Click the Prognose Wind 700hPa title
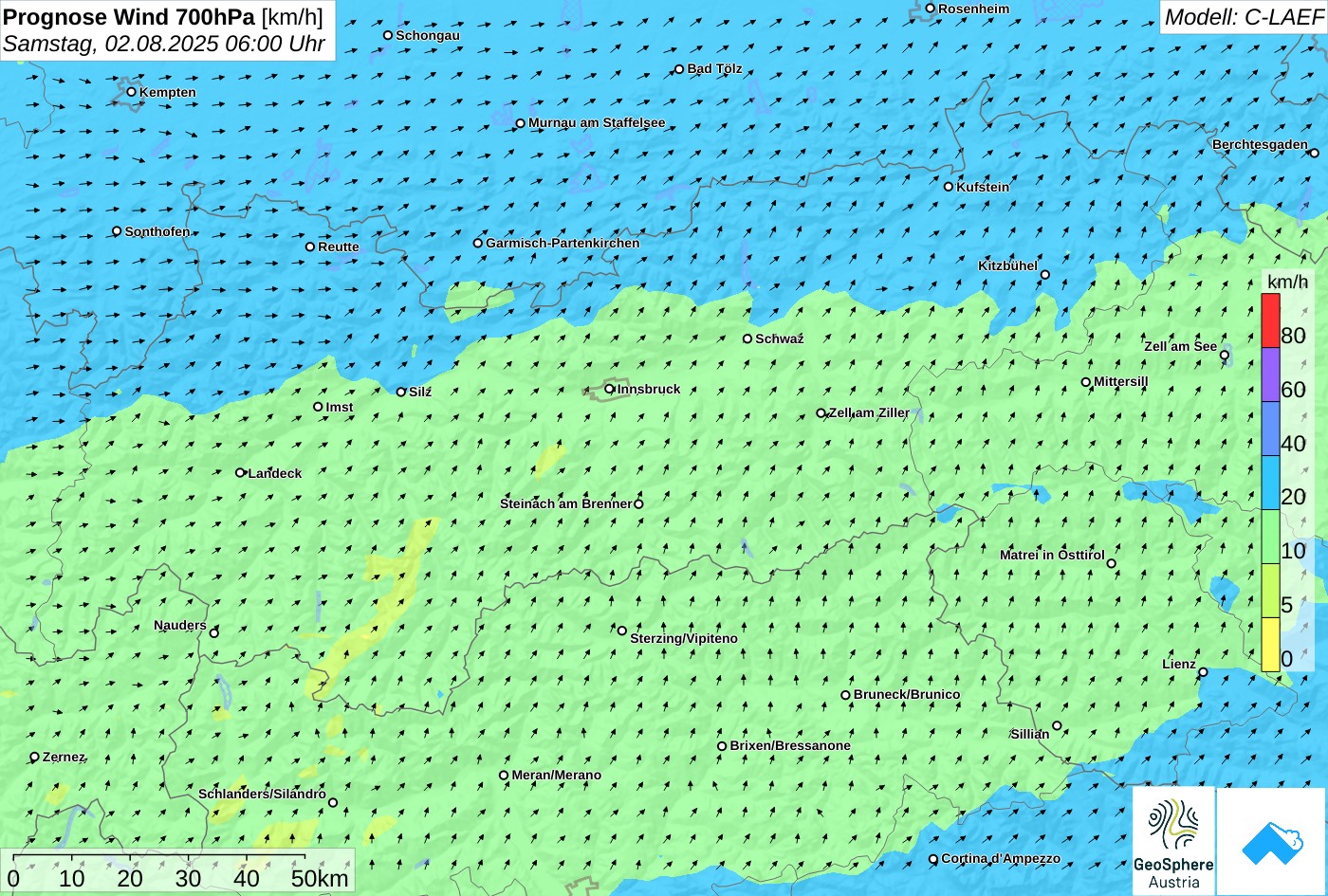 (x=129, y=16)
